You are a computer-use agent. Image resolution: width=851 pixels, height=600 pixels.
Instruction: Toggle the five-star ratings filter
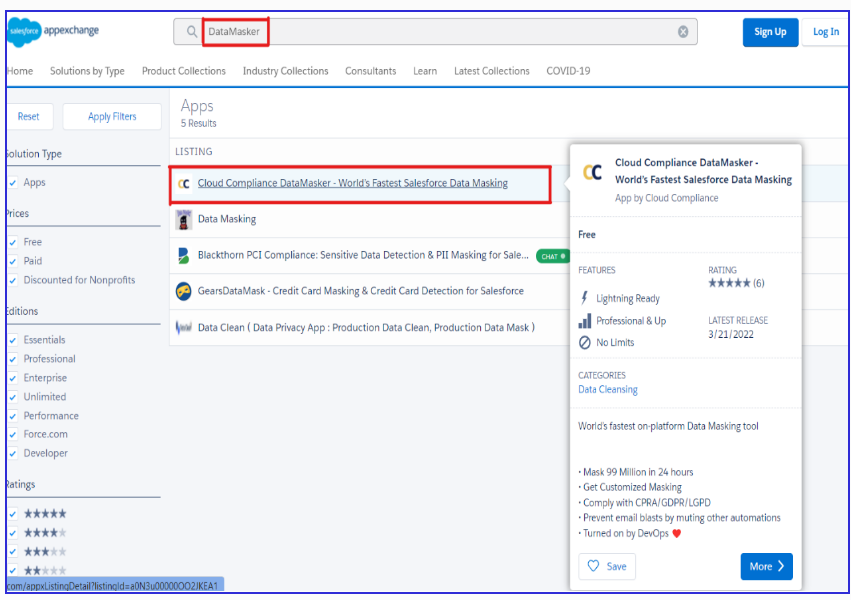[x=12, y=513]
